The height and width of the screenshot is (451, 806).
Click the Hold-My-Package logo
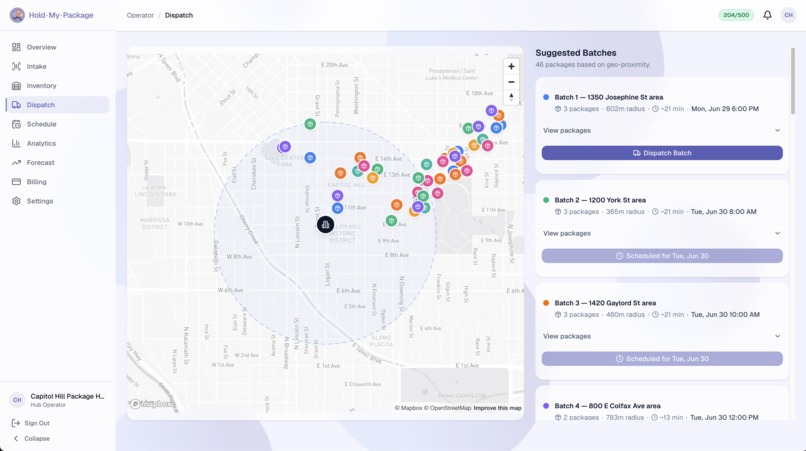[17, 15]
